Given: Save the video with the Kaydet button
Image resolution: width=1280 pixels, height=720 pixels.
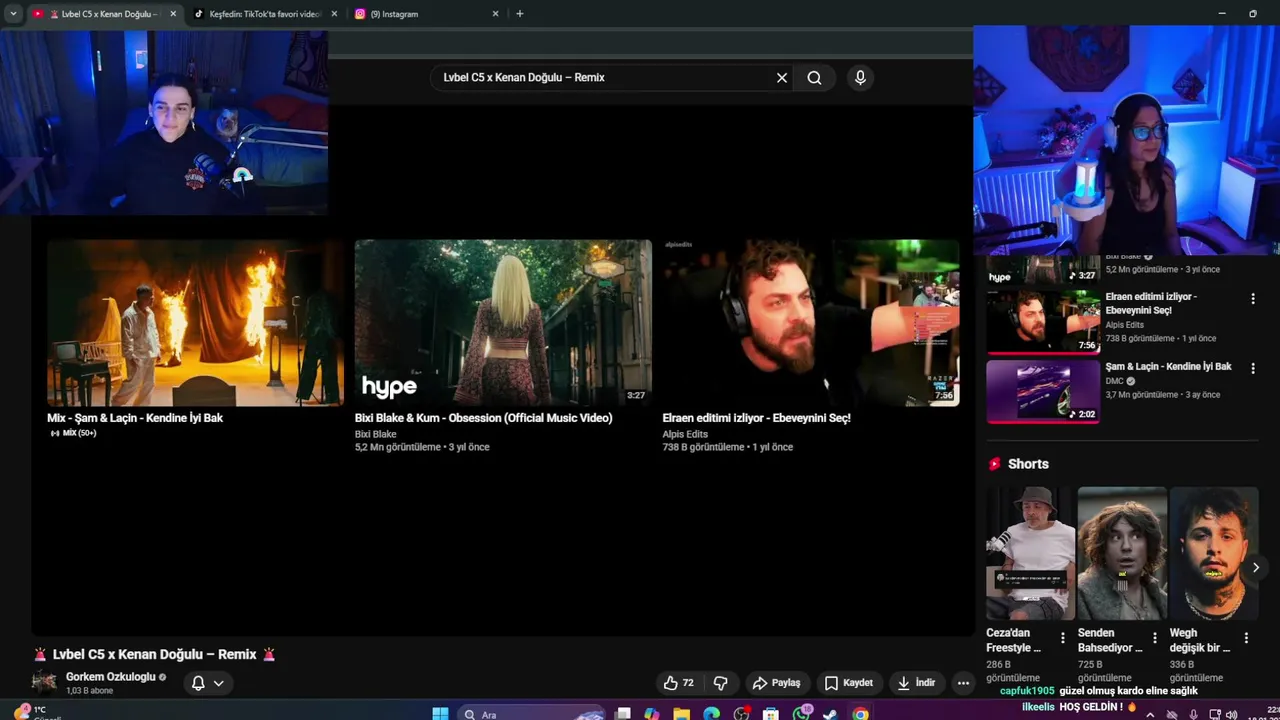Looking at the screenshot, I should pyautogui.click(x=848, y=683).
